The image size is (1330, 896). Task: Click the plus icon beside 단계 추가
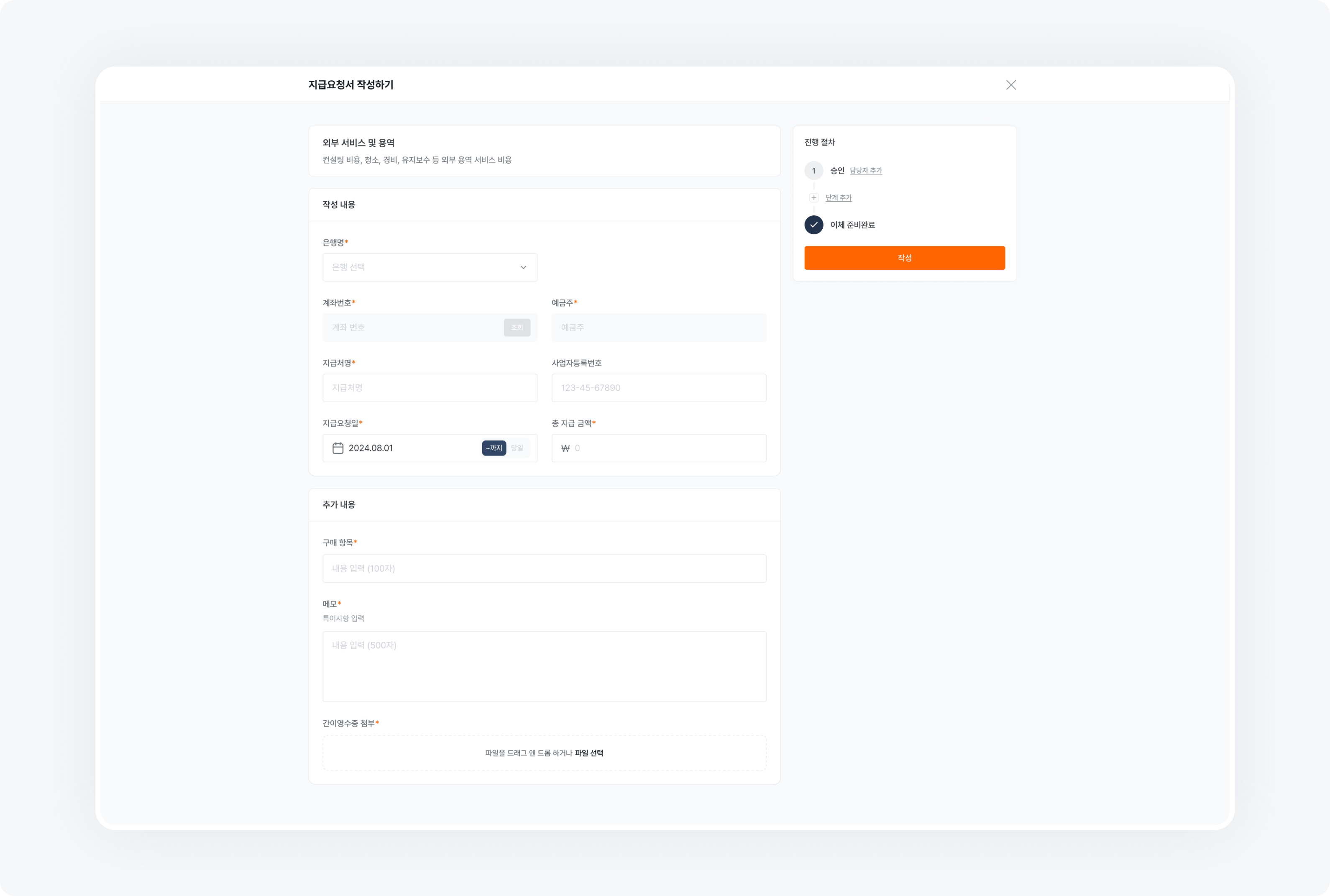click(813, 197)
